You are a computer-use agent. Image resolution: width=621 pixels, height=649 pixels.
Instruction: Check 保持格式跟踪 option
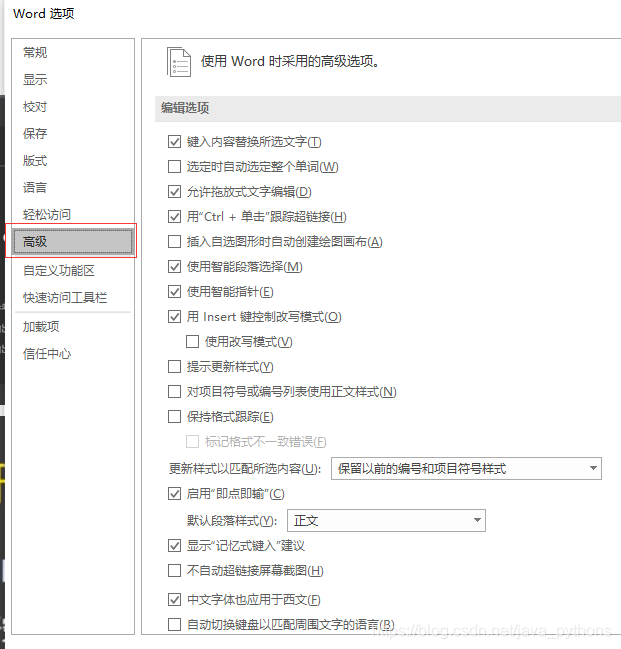click(x=174, y=416)
